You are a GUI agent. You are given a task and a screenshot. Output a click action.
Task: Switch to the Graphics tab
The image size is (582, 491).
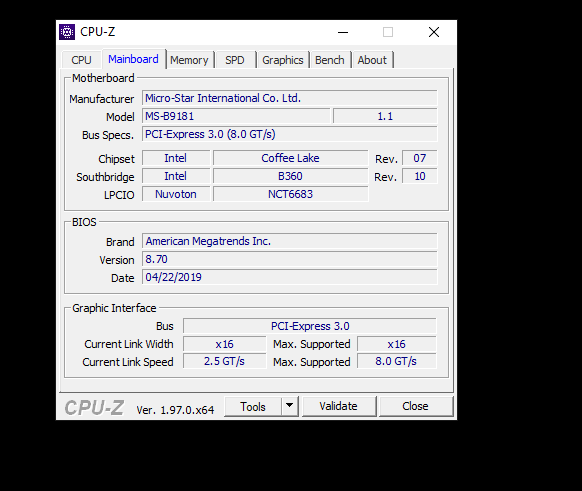[283, 60]
